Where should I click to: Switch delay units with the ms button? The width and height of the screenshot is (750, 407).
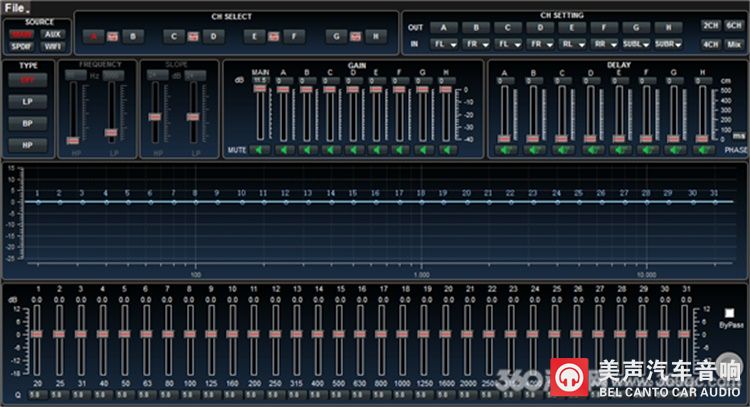point(739,136)
